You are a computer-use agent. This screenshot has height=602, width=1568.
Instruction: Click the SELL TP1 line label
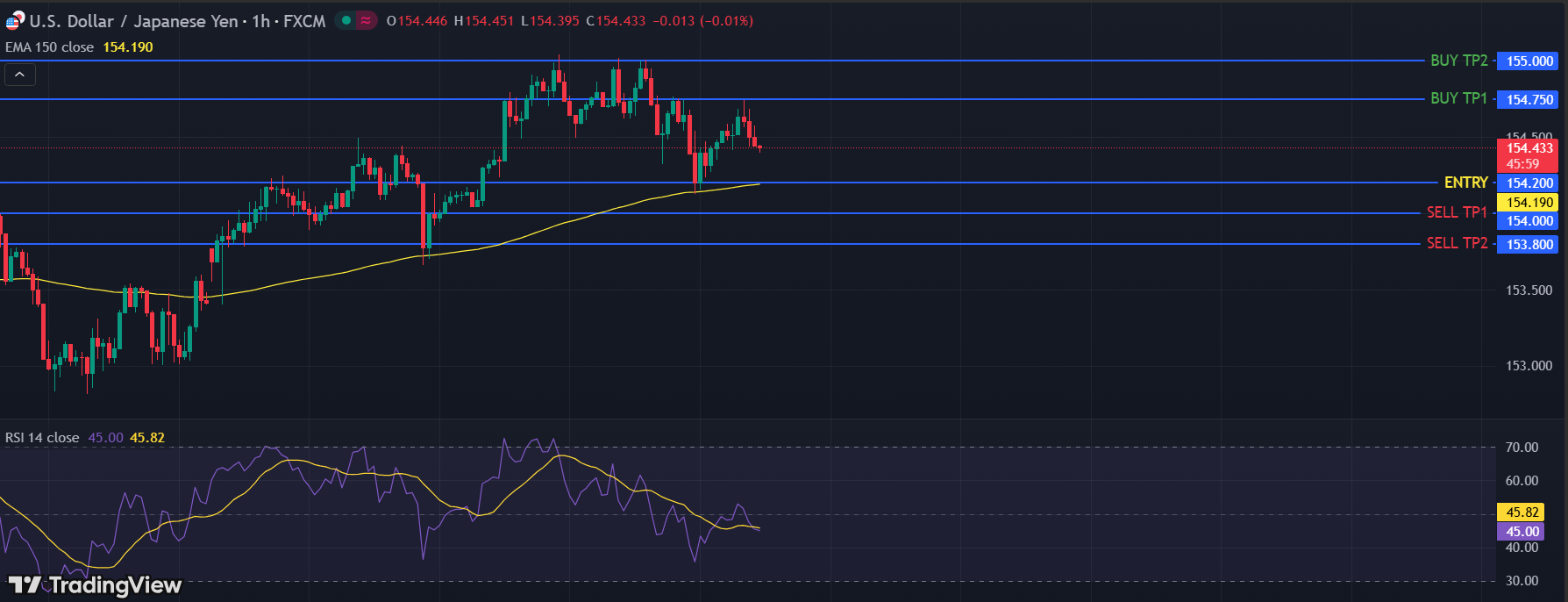tap(1457, 212)
